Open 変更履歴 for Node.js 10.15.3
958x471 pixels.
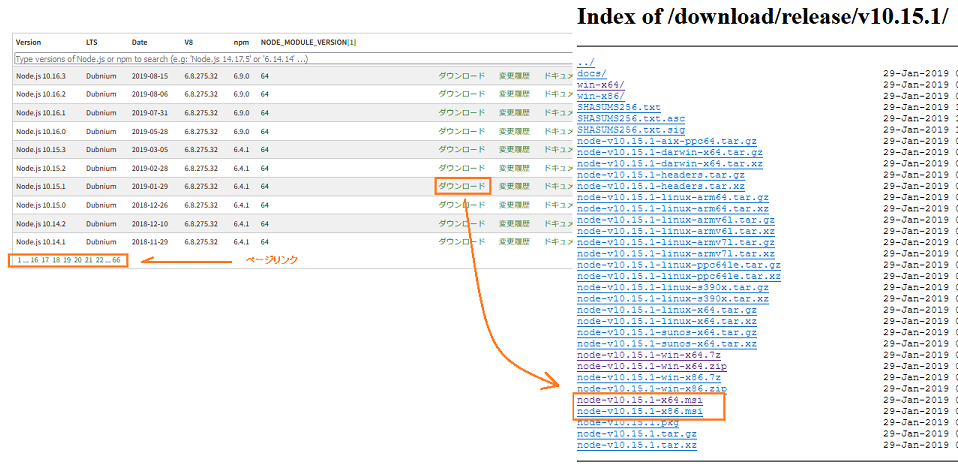[514, 150]
